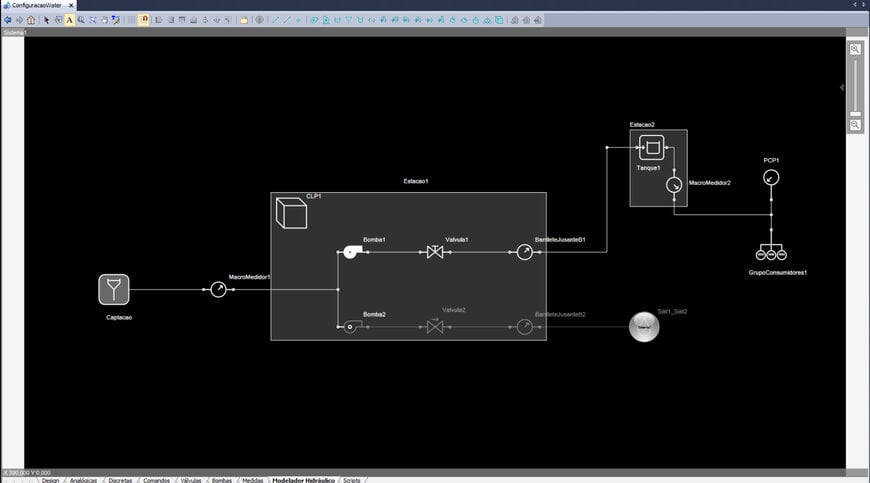Toggle the magnet snap button

(x=144, y=19)
